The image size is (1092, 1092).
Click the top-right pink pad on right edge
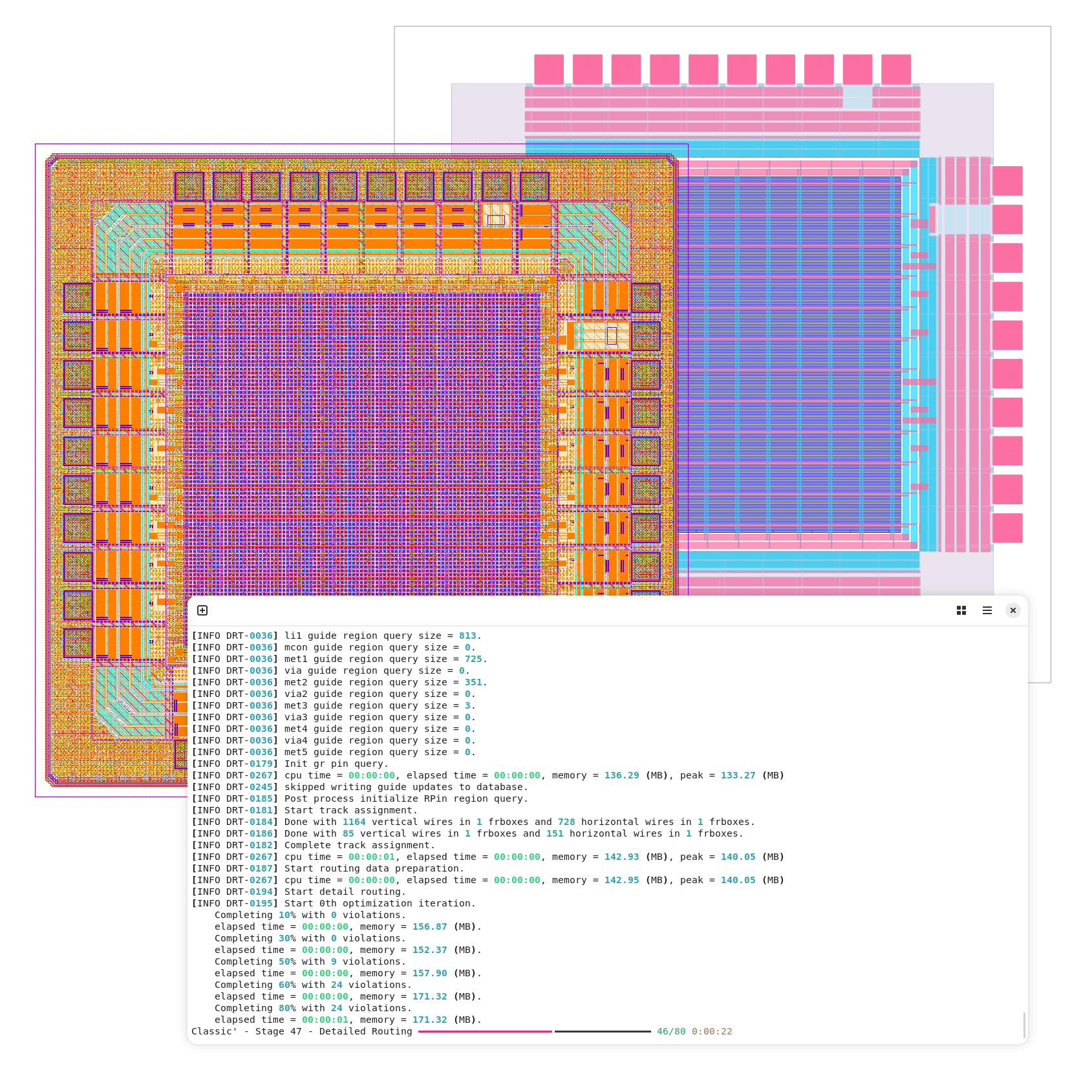tap(1007, 181)
